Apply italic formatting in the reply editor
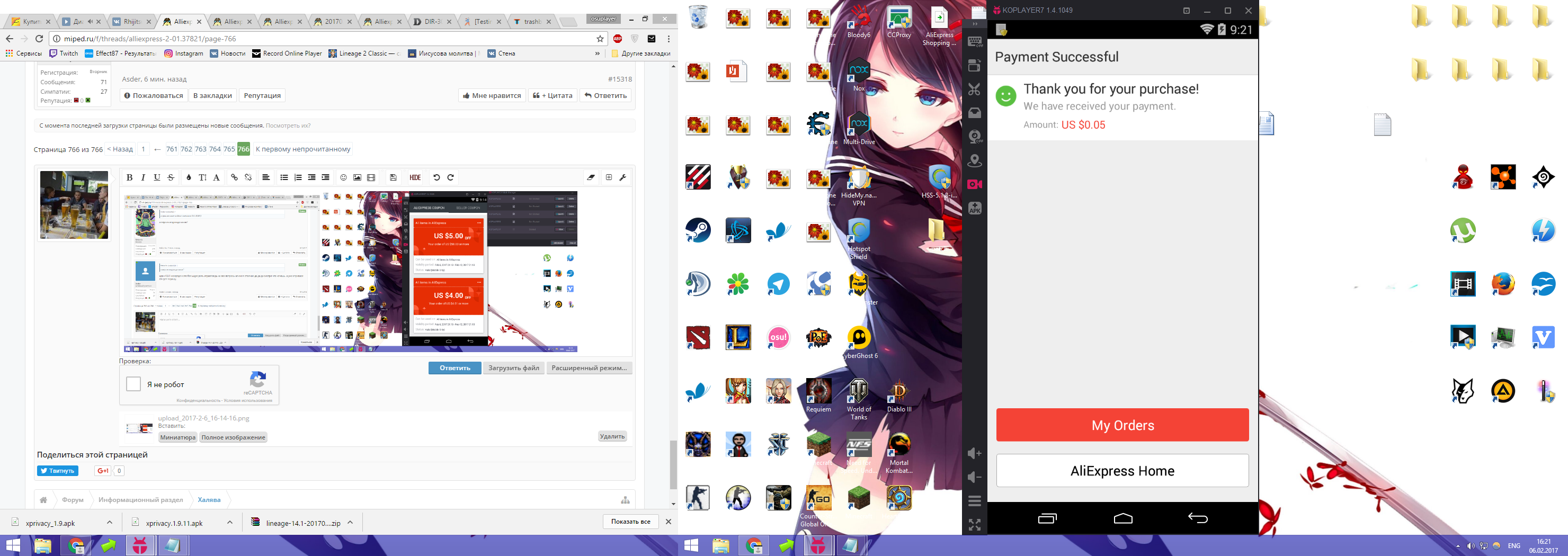This screenshot has height=556, width=1568. point(143,177)
